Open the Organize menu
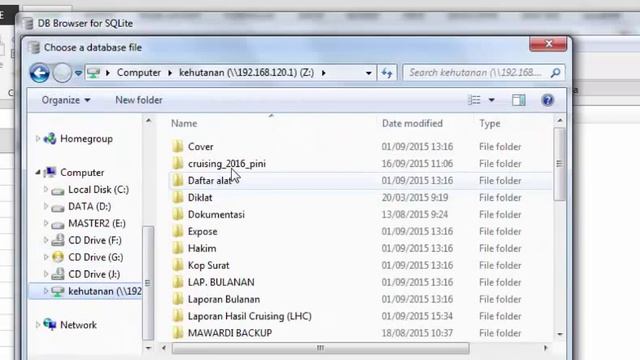Viewport: 640px width, 360px height. [x=66, y=100]
